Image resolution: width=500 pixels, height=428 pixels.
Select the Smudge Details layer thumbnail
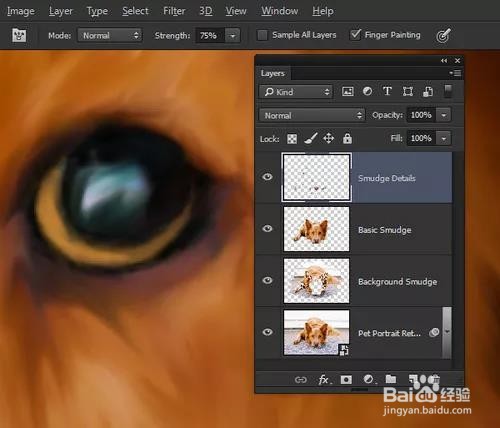click(x=316, y=177)
